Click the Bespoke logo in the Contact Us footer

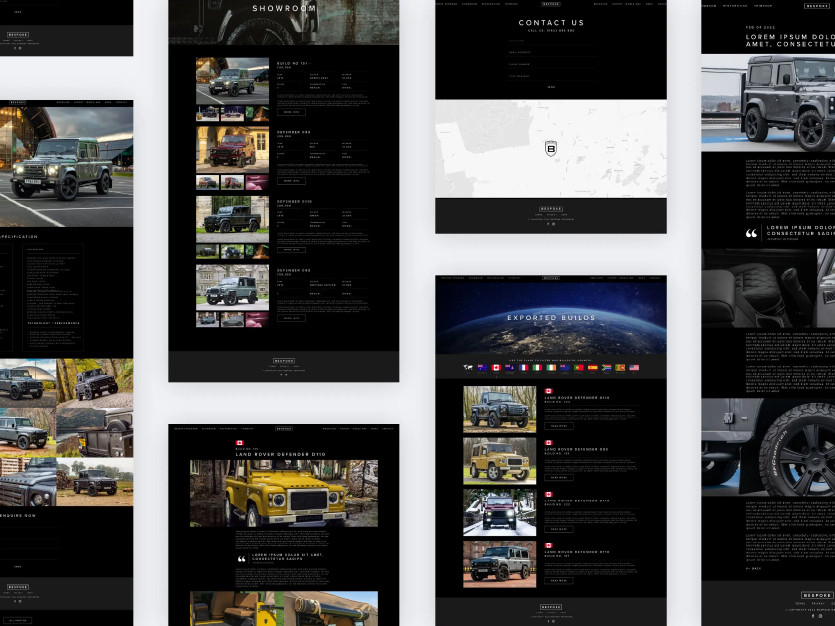(x=551, y=209)
